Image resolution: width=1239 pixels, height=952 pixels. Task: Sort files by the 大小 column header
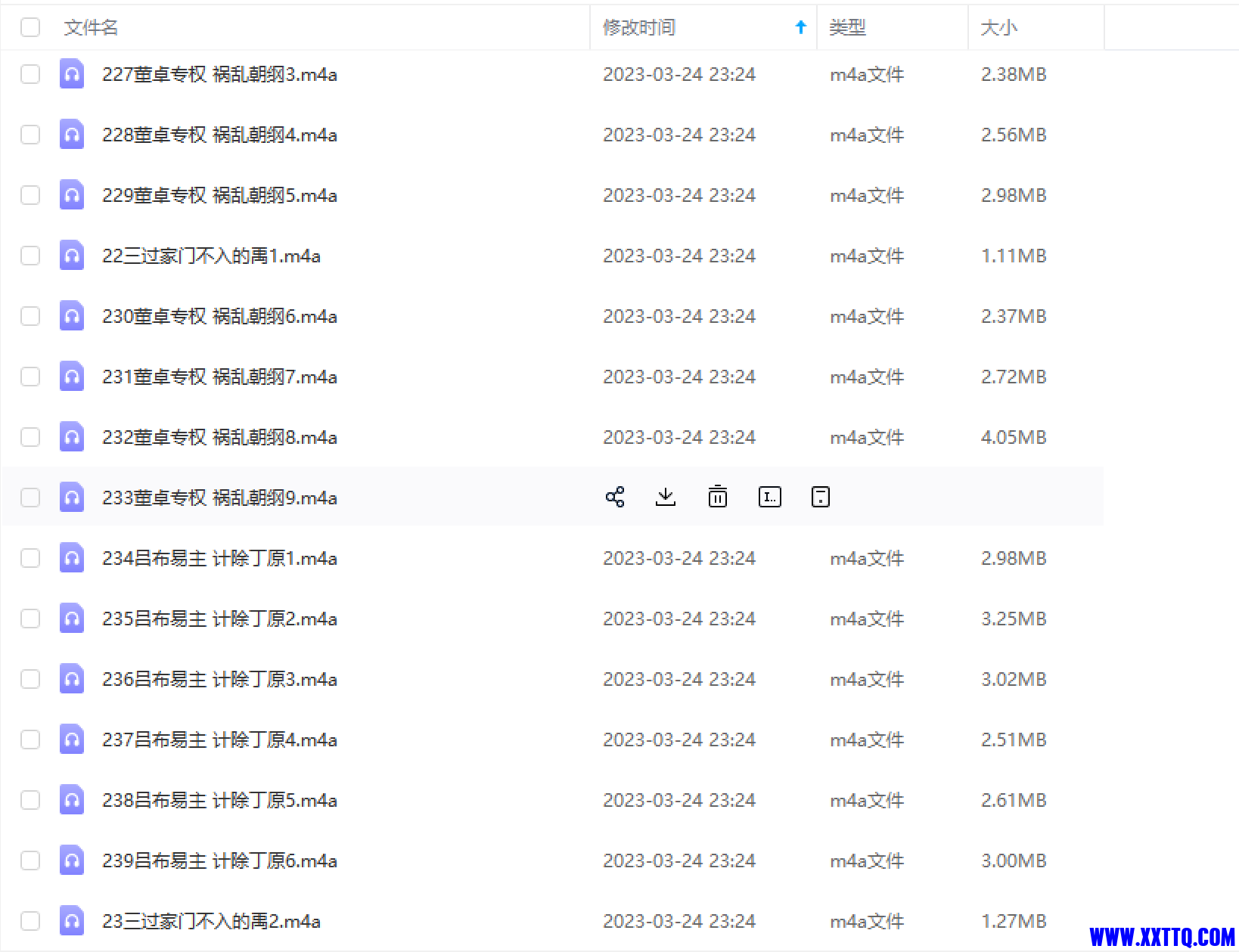tap(998, 27)
